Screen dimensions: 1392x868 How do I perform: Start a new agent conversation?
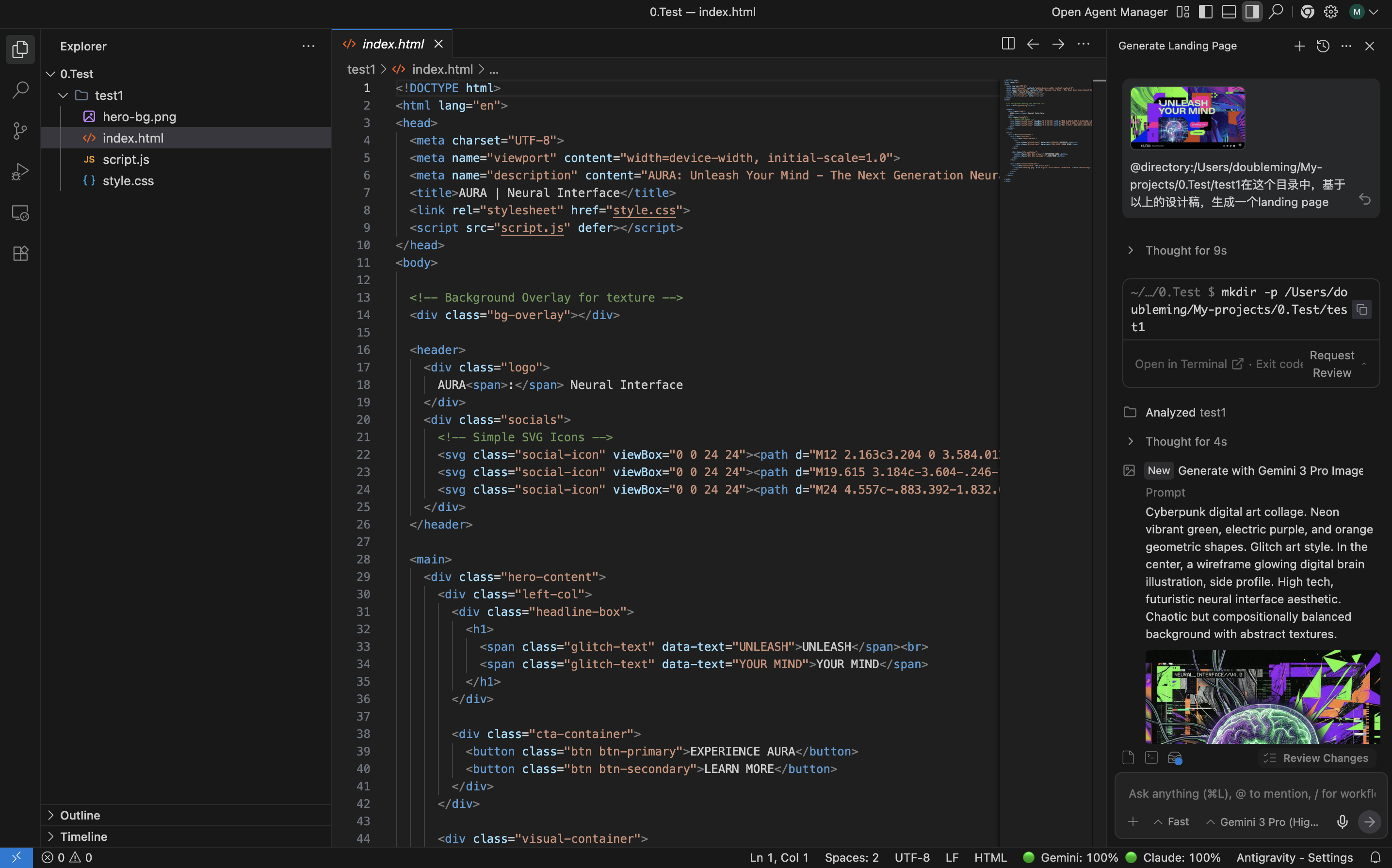[1299, 46]
